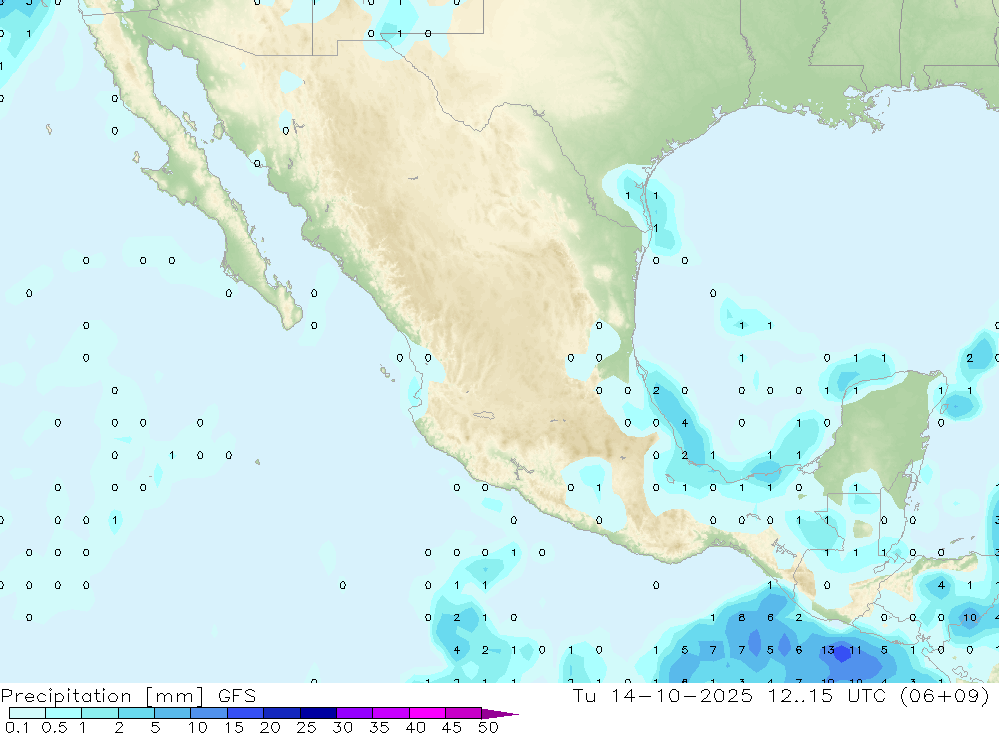The width and height of the screenshot is (1000, 733).
Task: Pick the legend swatch between 5 and 10
Action: [172, 713]
